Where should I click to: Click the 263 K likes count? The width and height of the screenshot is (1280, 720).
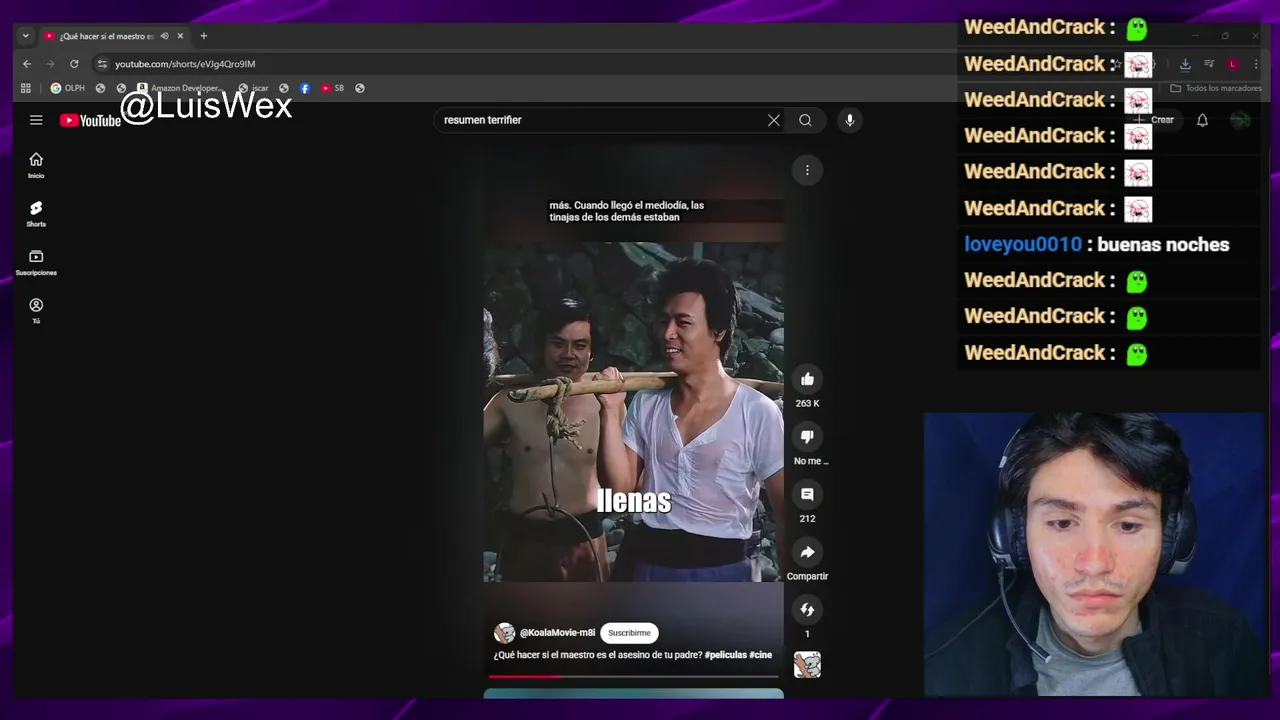coord(807,404)
